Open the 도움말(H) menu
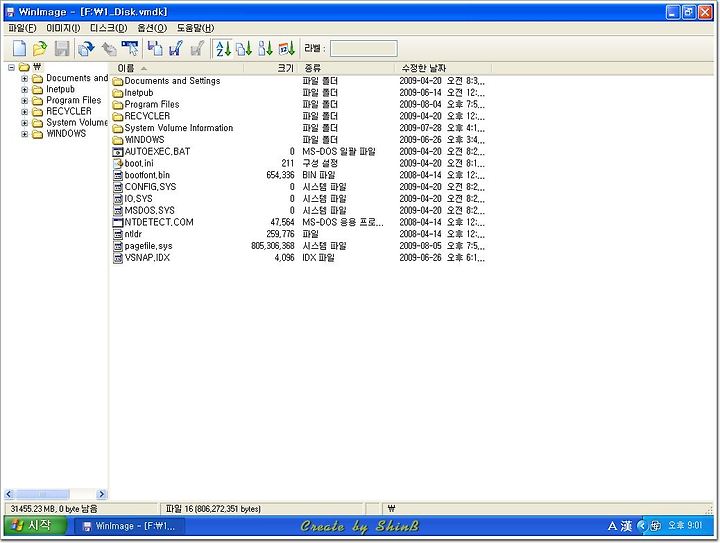720x543 pixels. pos(195,28)
